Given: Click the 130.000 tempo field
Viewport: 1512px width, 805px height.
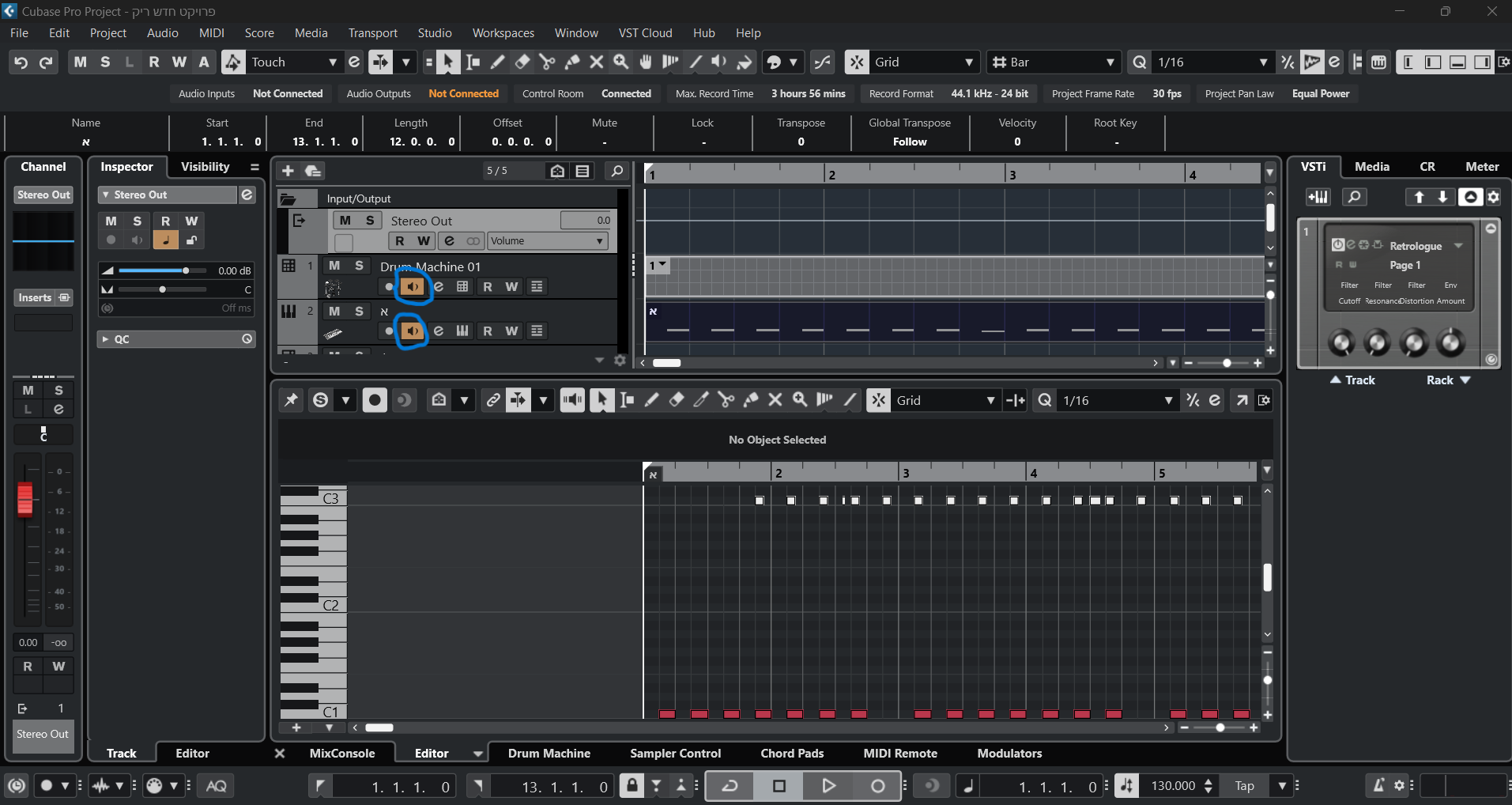Looking at the screenshot, I should click(x=1174, y=785).
